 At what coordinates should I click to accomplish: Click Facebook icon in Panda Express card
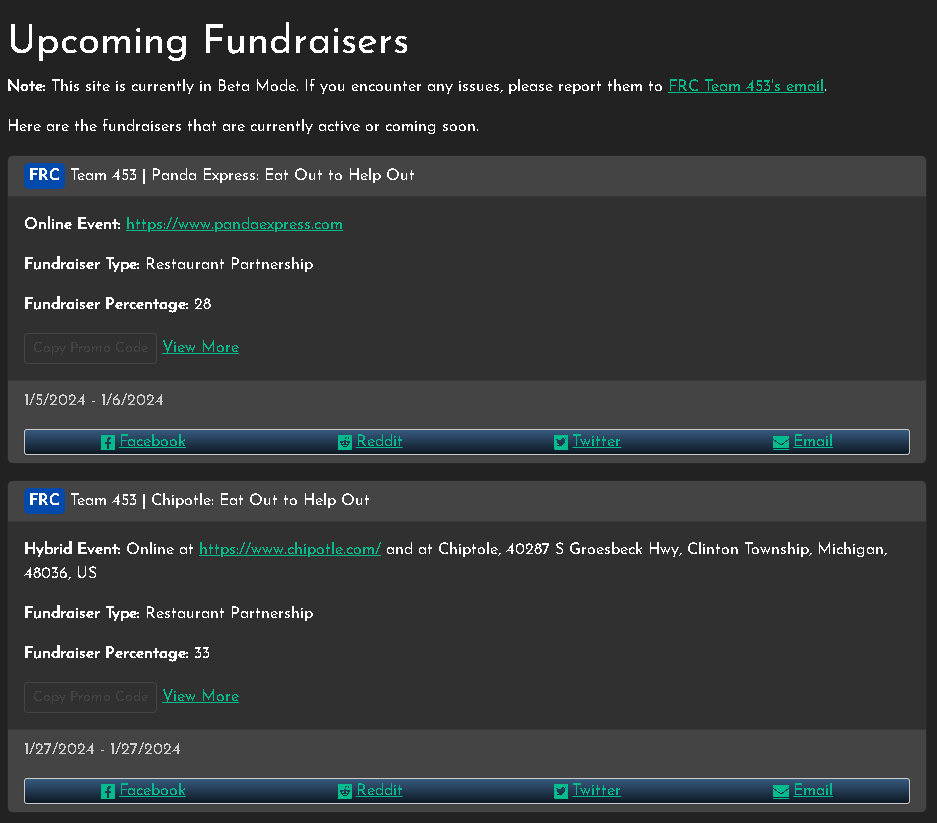coord(108,442)
